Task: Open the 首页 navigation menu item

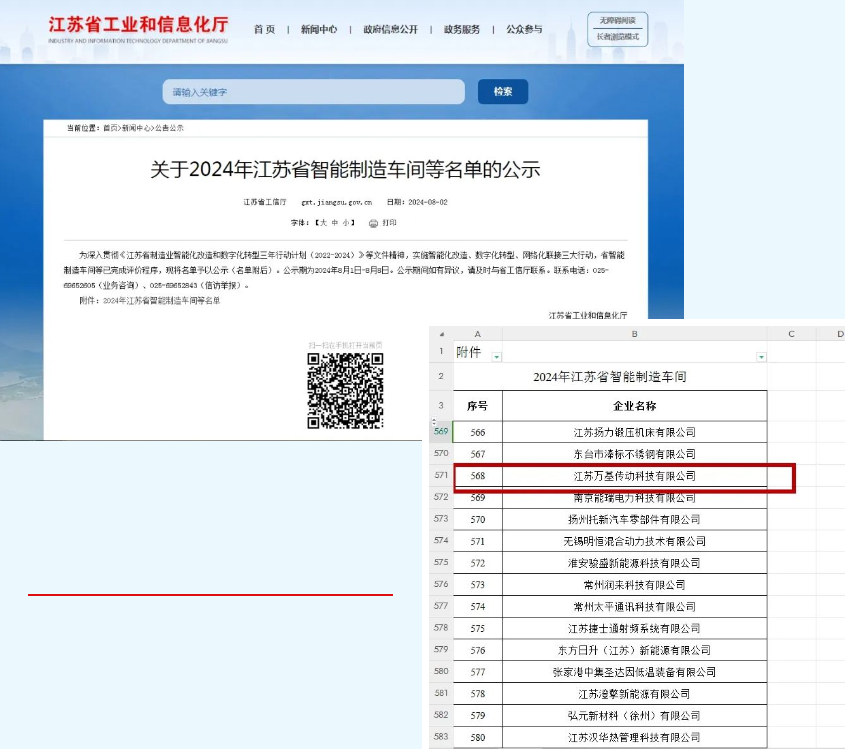Action: pos(265,29)
